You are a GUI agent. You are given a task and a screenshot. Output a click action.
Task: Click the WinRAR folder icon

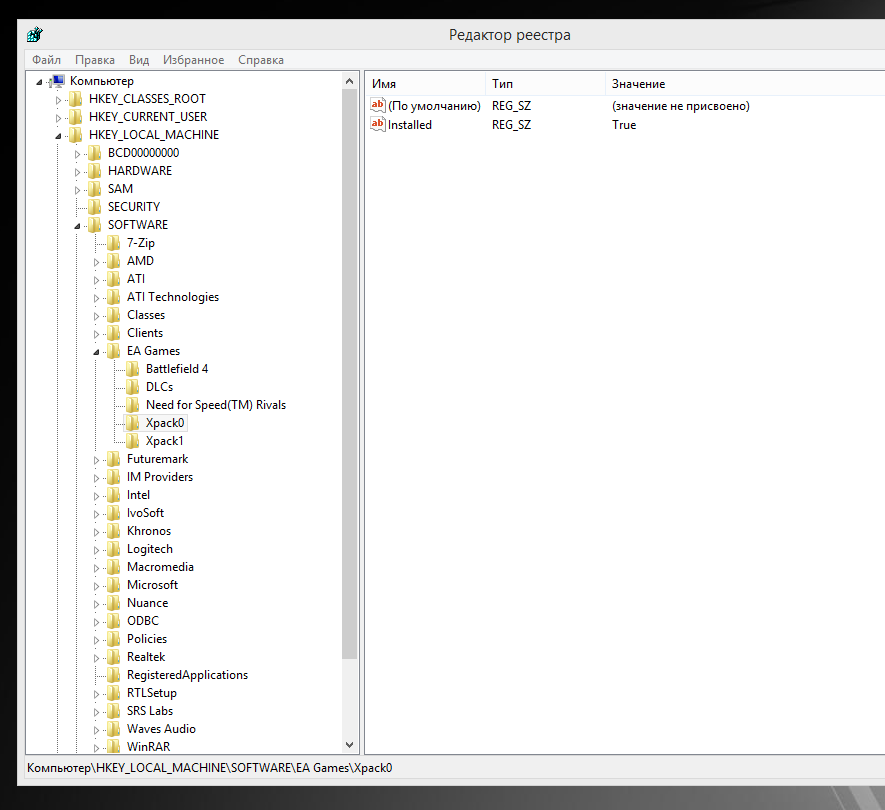coord(114,747)
